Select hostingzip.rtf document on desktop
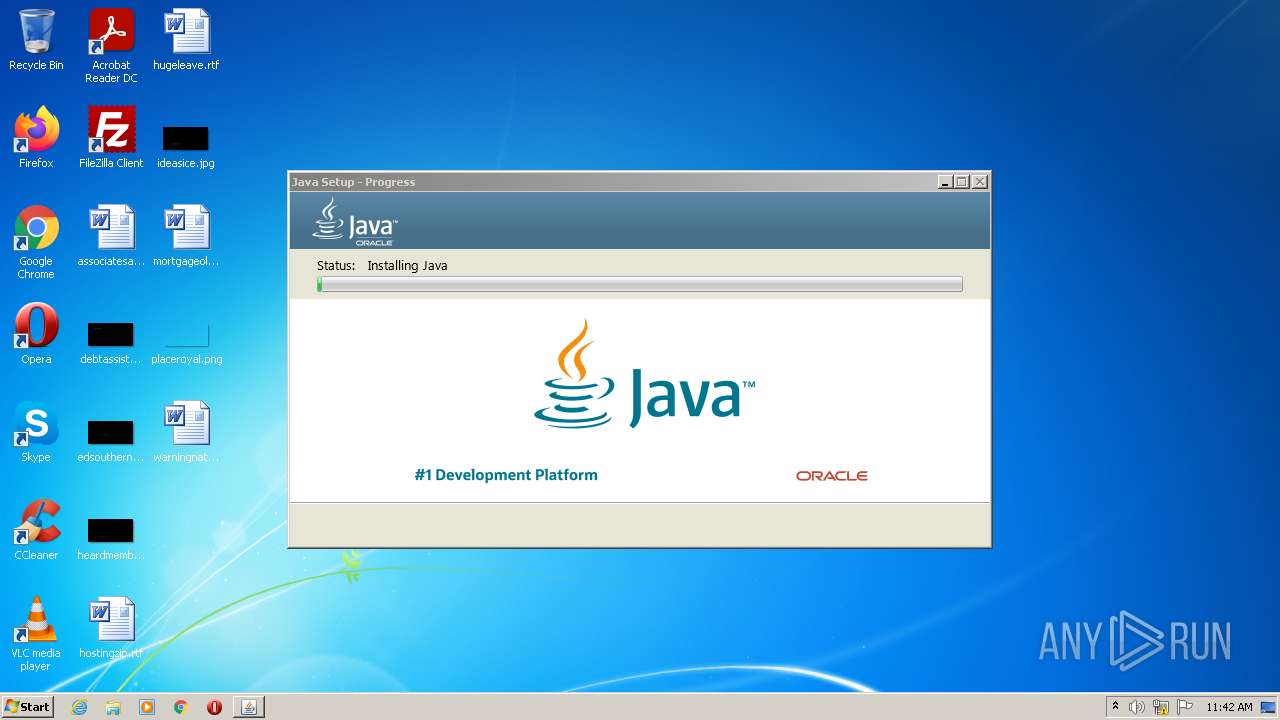This screenshot has width=1280, height=720. click(x=111, y=628)
